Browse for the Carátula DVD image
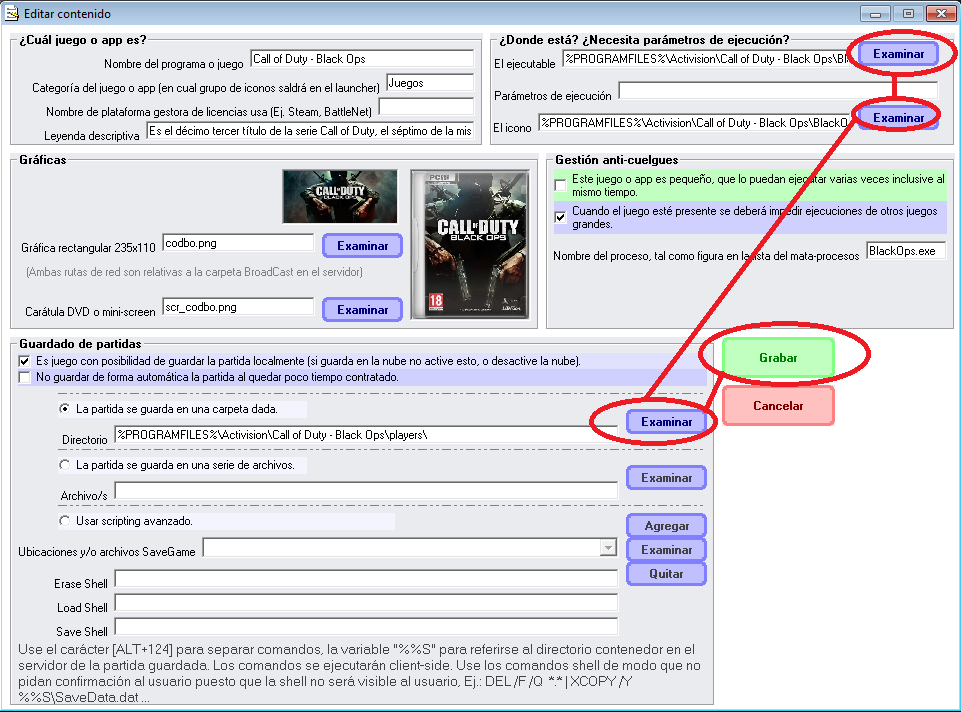The image size is (961, 712). tap(362, 309)
